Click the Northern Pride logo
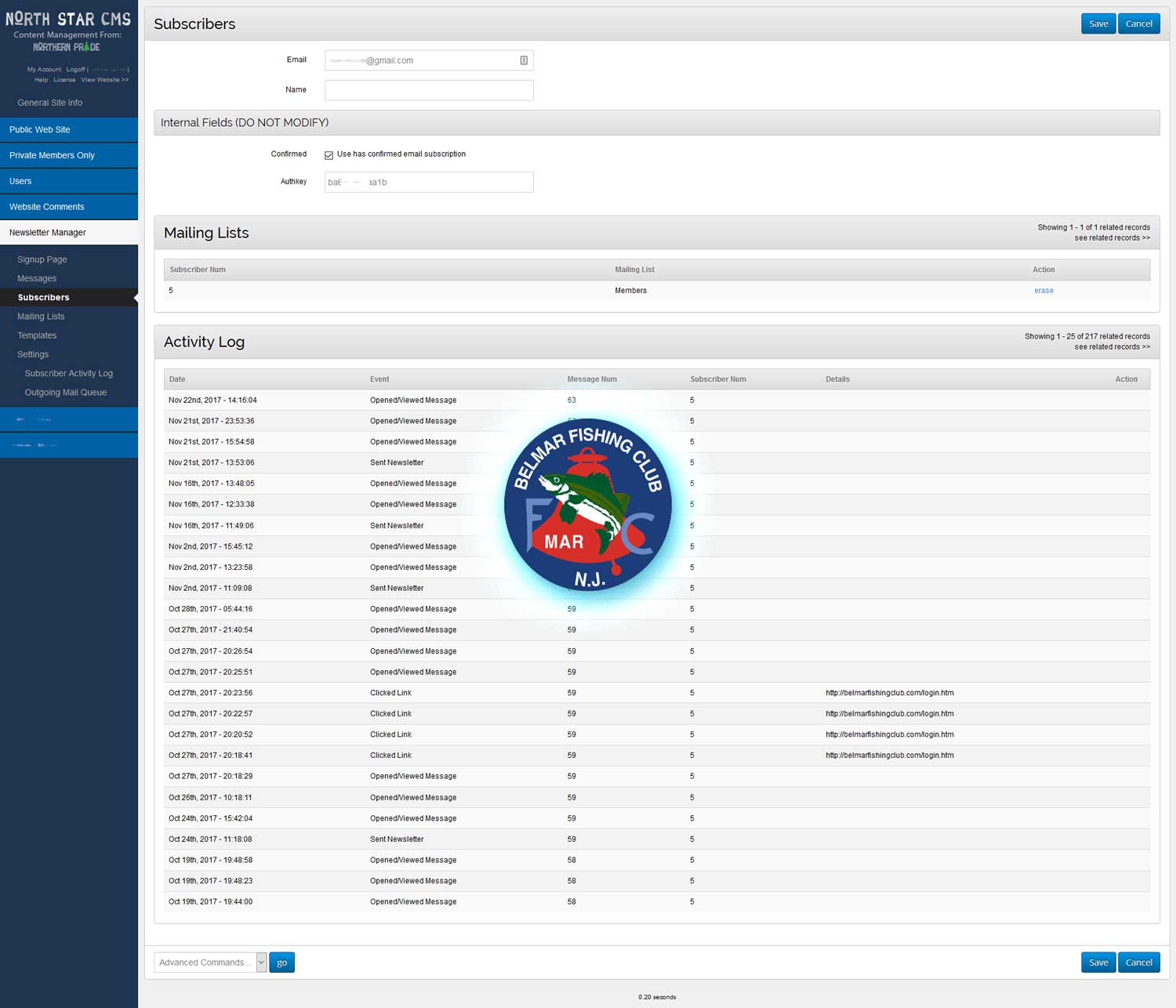1176x1008 pixels. (67, 47)
